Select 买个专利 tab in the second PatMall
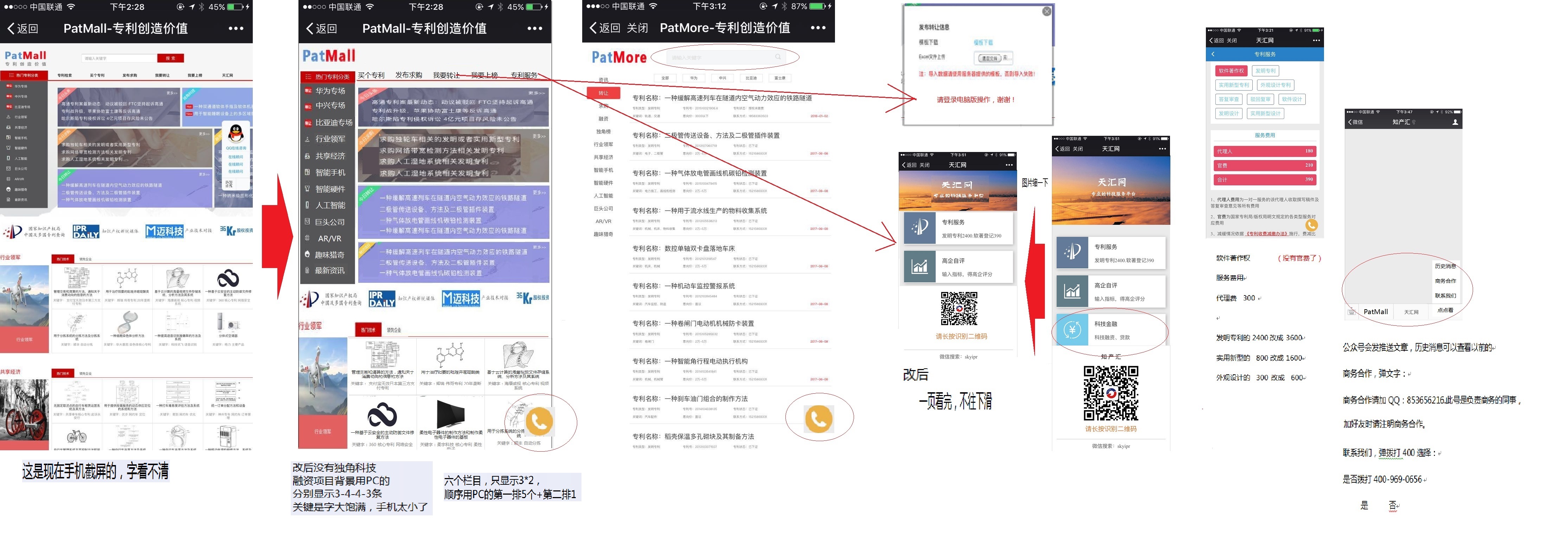The width and height of the screenshot is (1568, 553). (371, 76)
